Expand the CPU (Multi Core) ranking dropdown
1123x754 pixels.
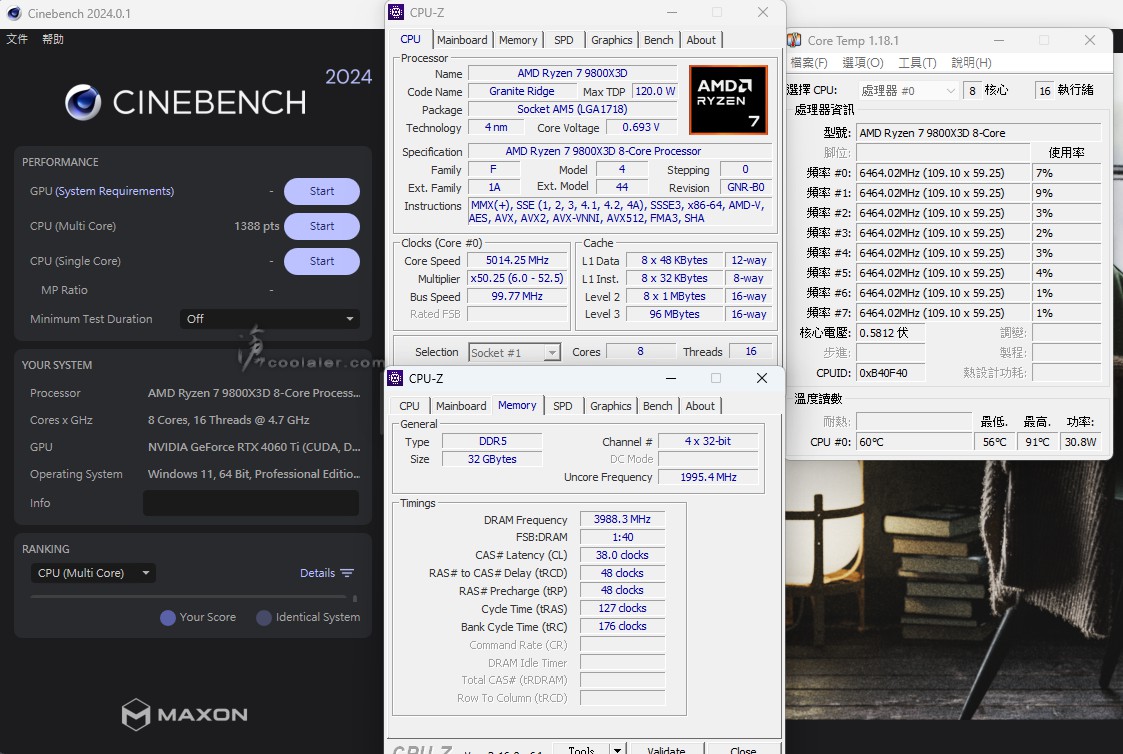(93, 573)
